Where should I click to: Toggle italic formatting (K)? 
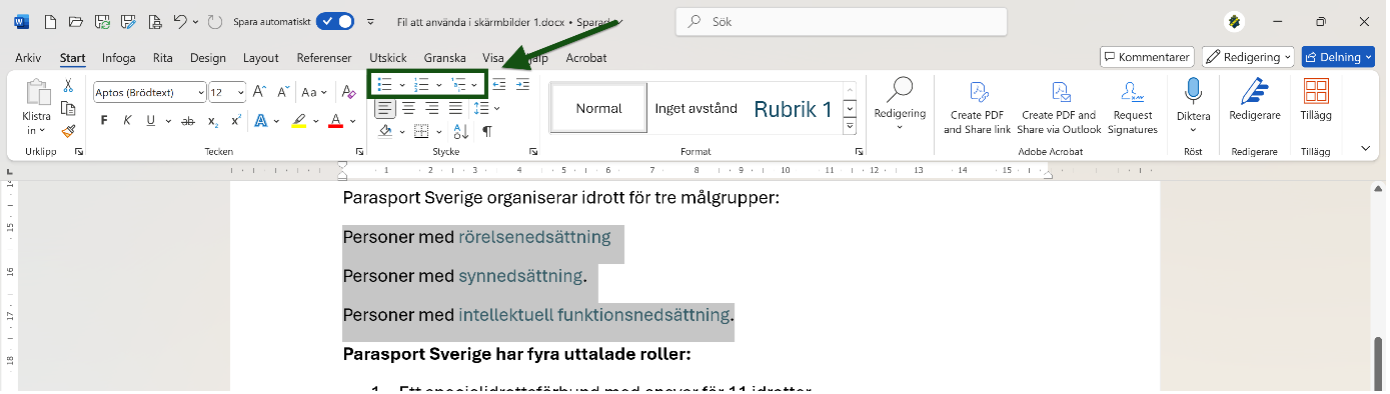click(127, 121)
